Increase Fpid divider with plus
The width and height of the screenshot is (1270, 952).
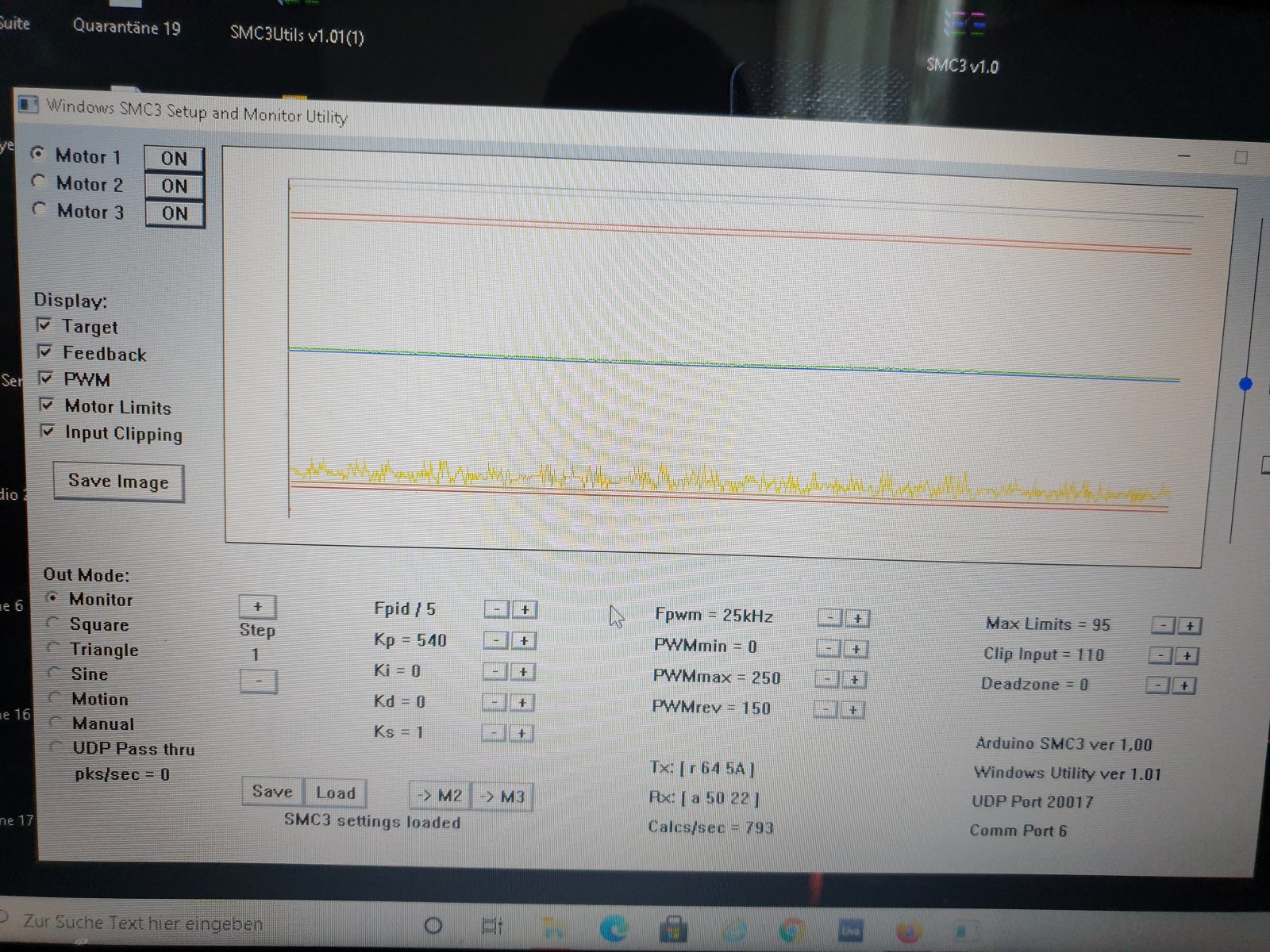pos(524,609)
